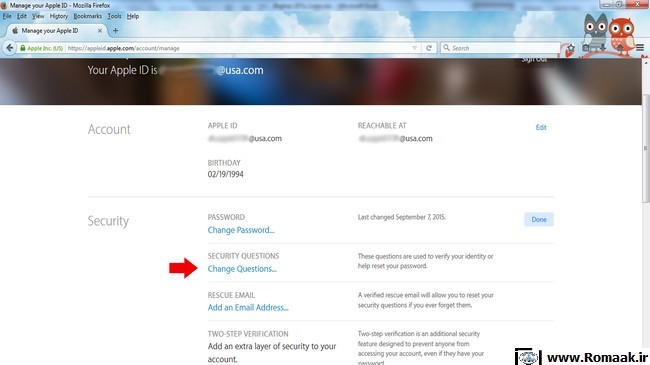Open the File menu
The width and height of the screenshot is (650, 365).
tap(7, 16)
